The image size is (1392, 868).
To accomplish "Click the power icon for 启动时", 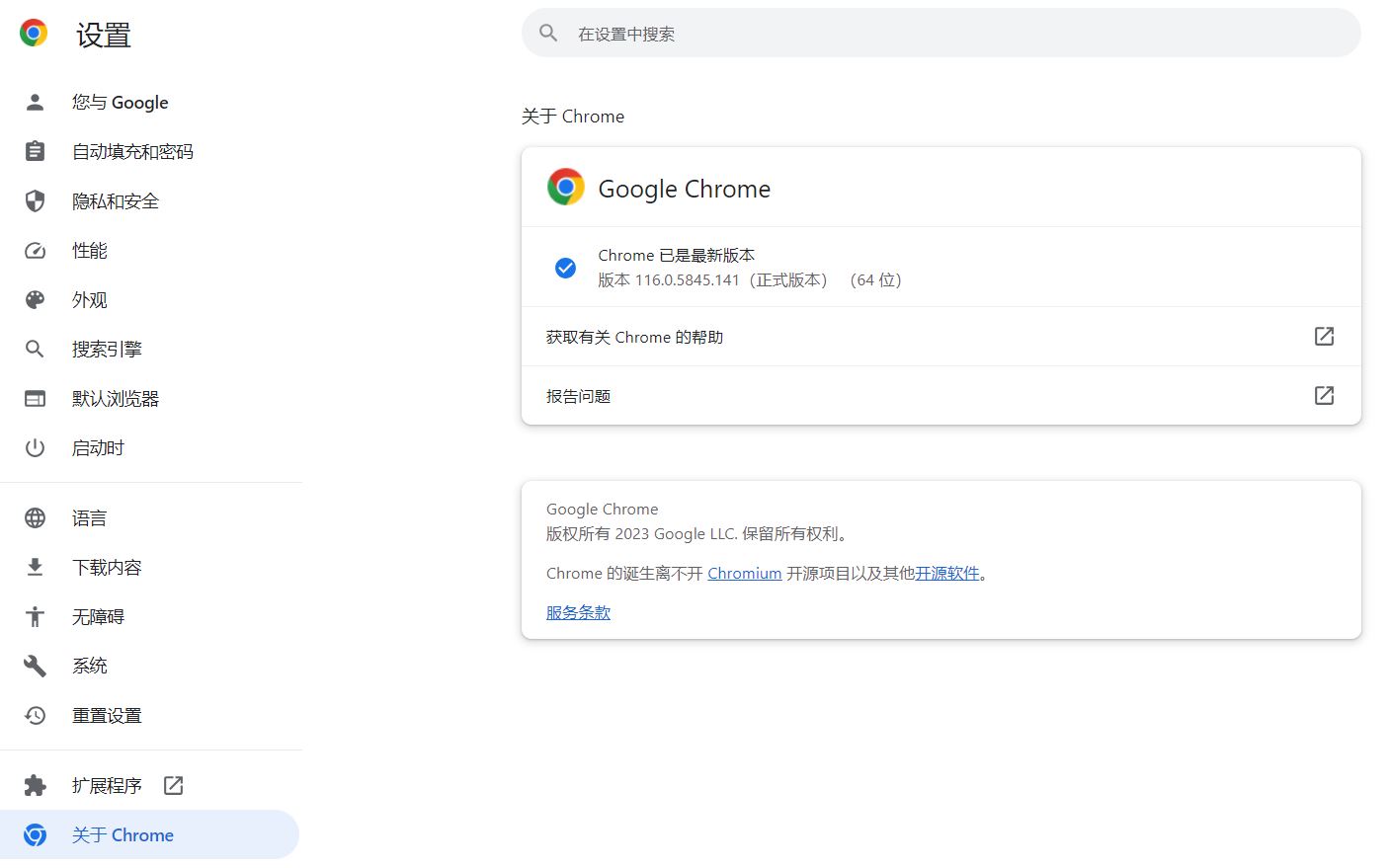I will point(35,447).
